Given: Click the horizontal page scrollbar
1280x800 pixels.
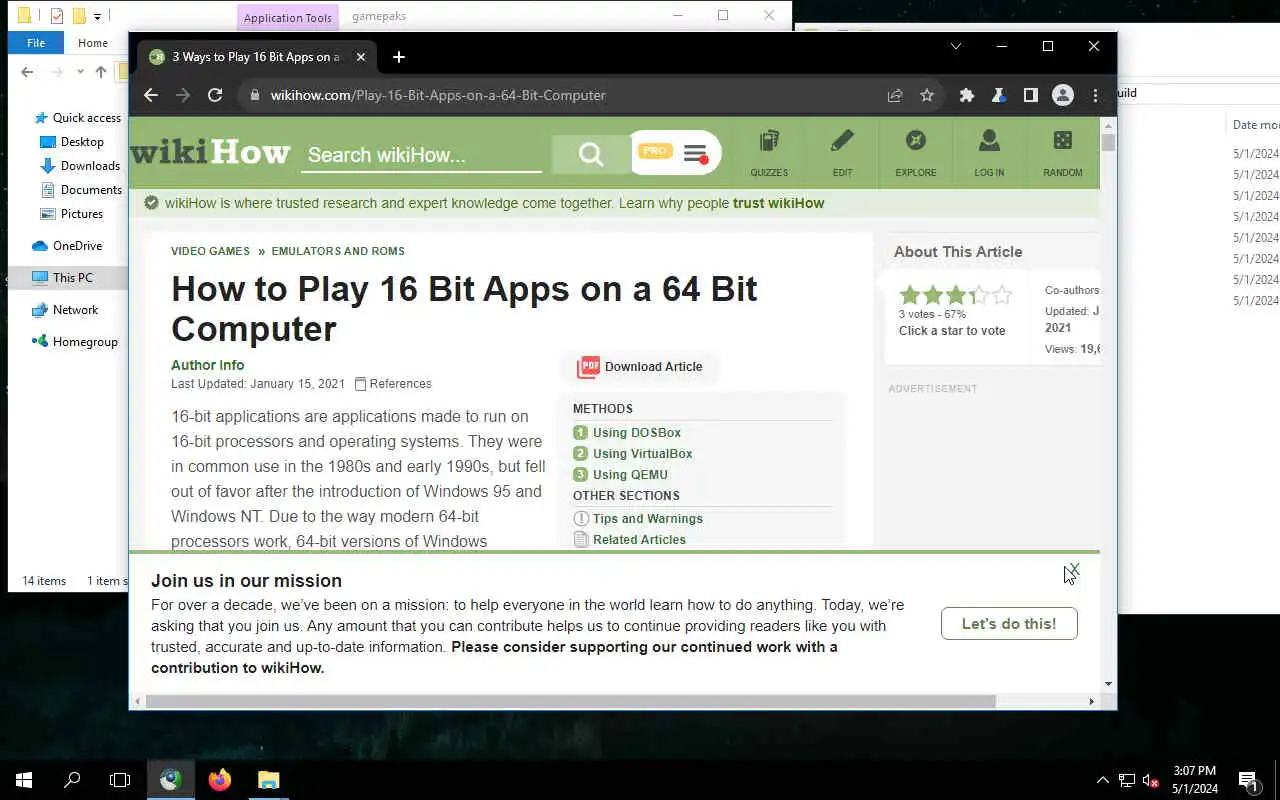Looking at the screenshot, I should click(x=570, y=701).
